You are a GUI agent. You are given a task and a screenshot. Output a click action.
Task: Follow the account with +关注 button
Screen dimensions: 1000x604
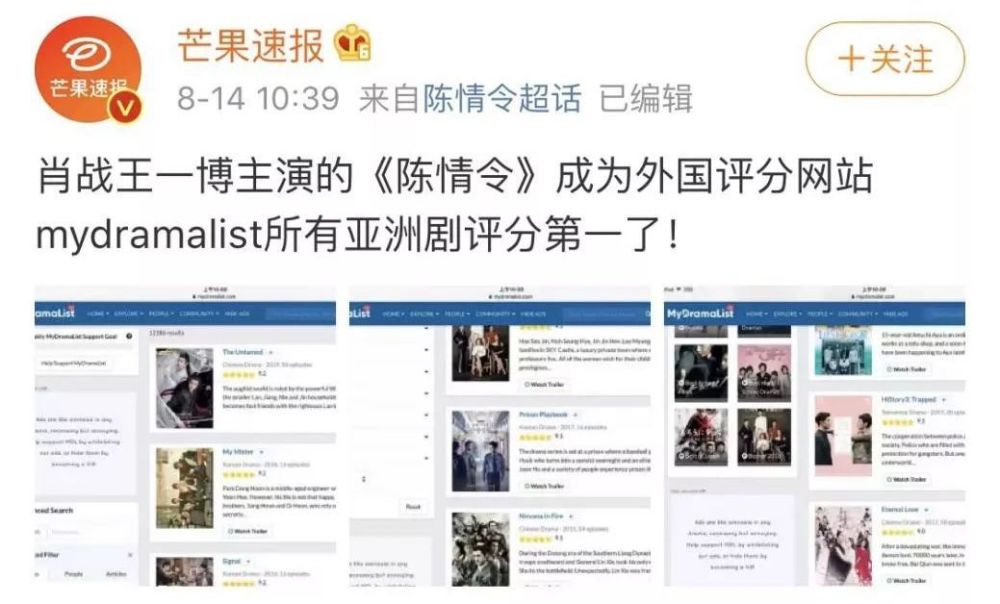tap(885, 59)
